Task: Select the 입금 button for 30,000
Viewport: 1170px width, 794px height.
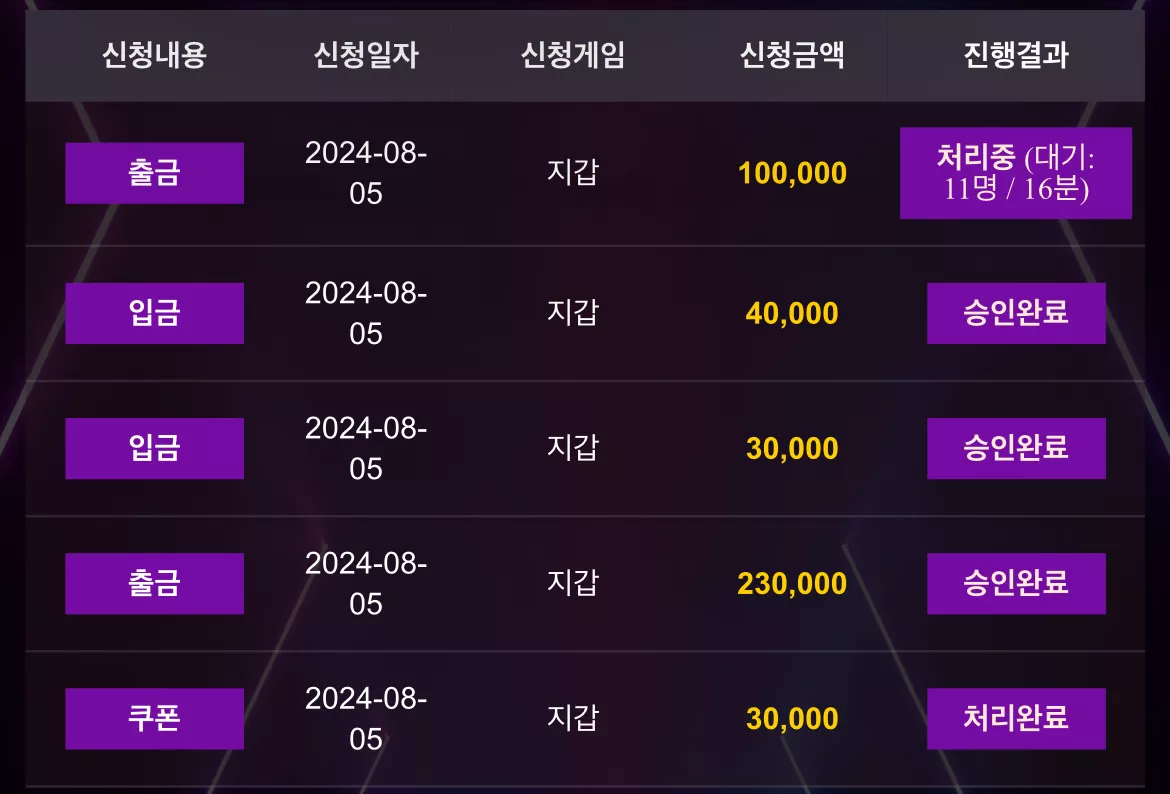Action: [154, 448]
